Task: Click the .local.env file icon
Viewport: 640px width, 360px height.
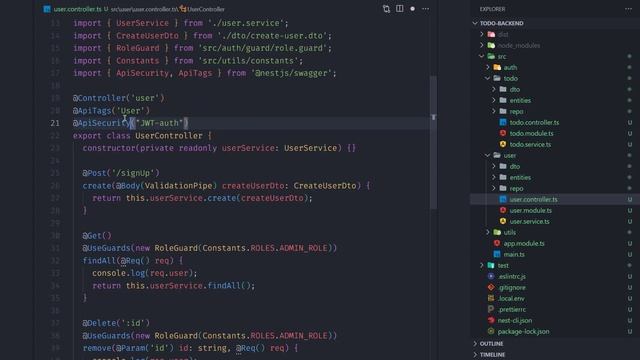Action: (x=491, y=298)
